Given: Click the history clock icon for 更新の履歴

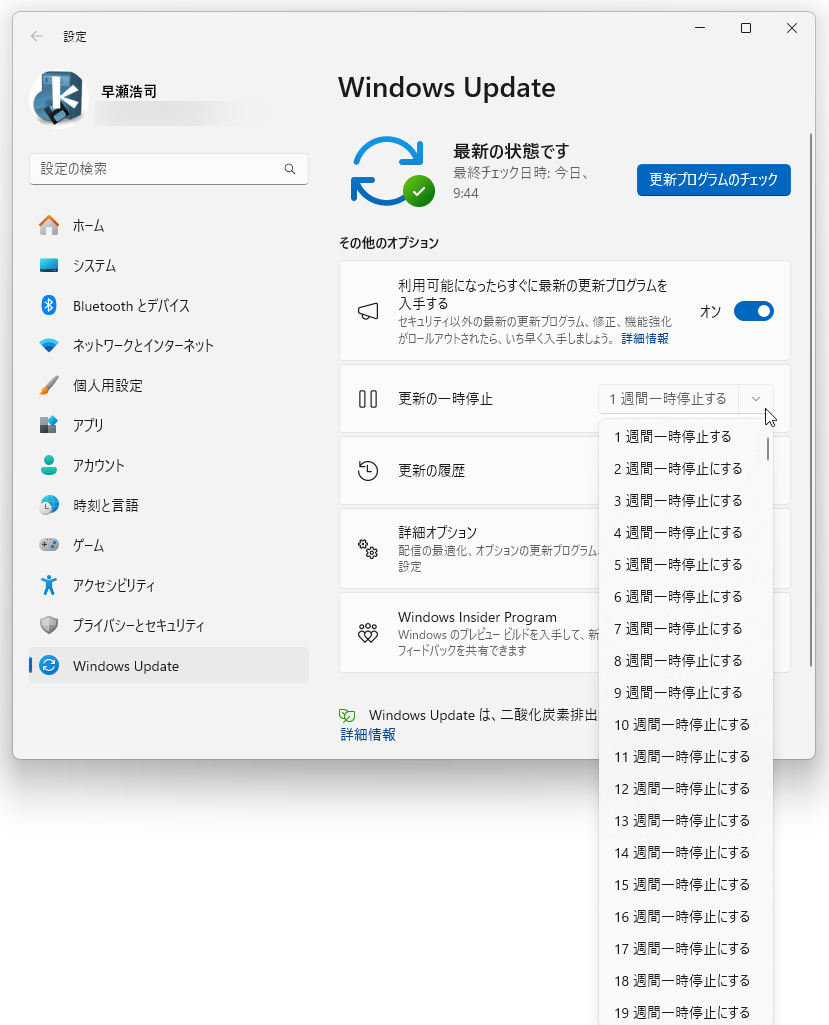Looking at the screenshot, I should 368,471.
